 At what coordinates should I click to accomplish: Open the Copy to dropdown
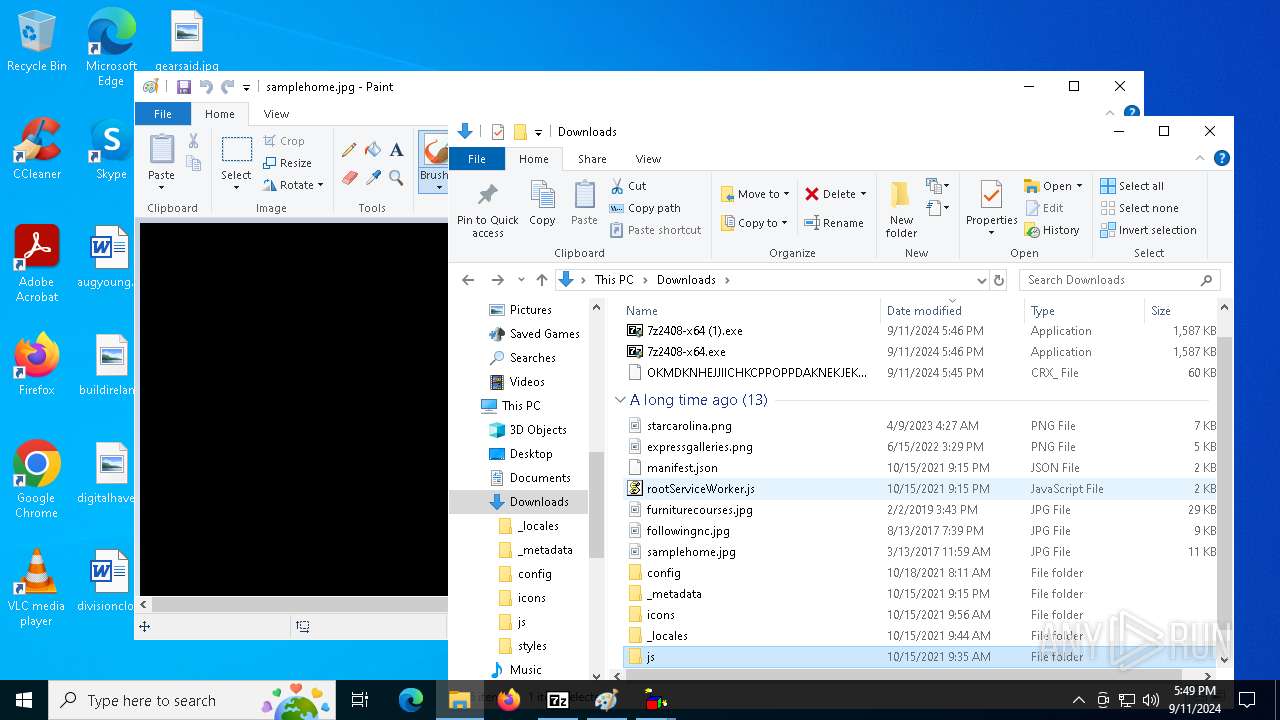click(755, 223)
